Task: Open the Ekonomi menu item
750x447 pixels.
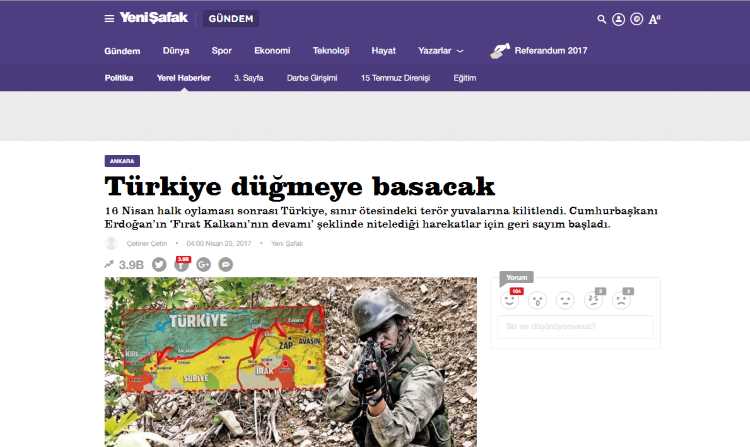Action: pos(272,51)
